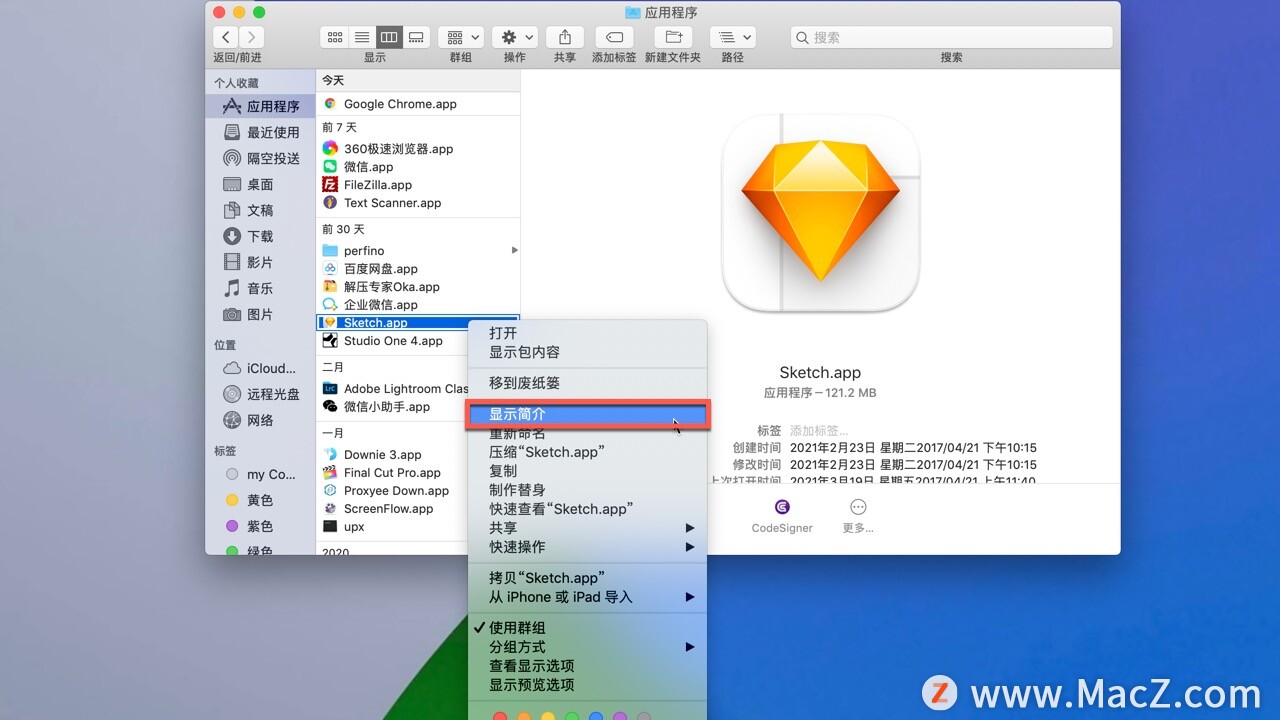Switch Finder to gallery view
The width and height of the screenshot is (1280, 720).
pyautogui.click(x=415, y=37)
